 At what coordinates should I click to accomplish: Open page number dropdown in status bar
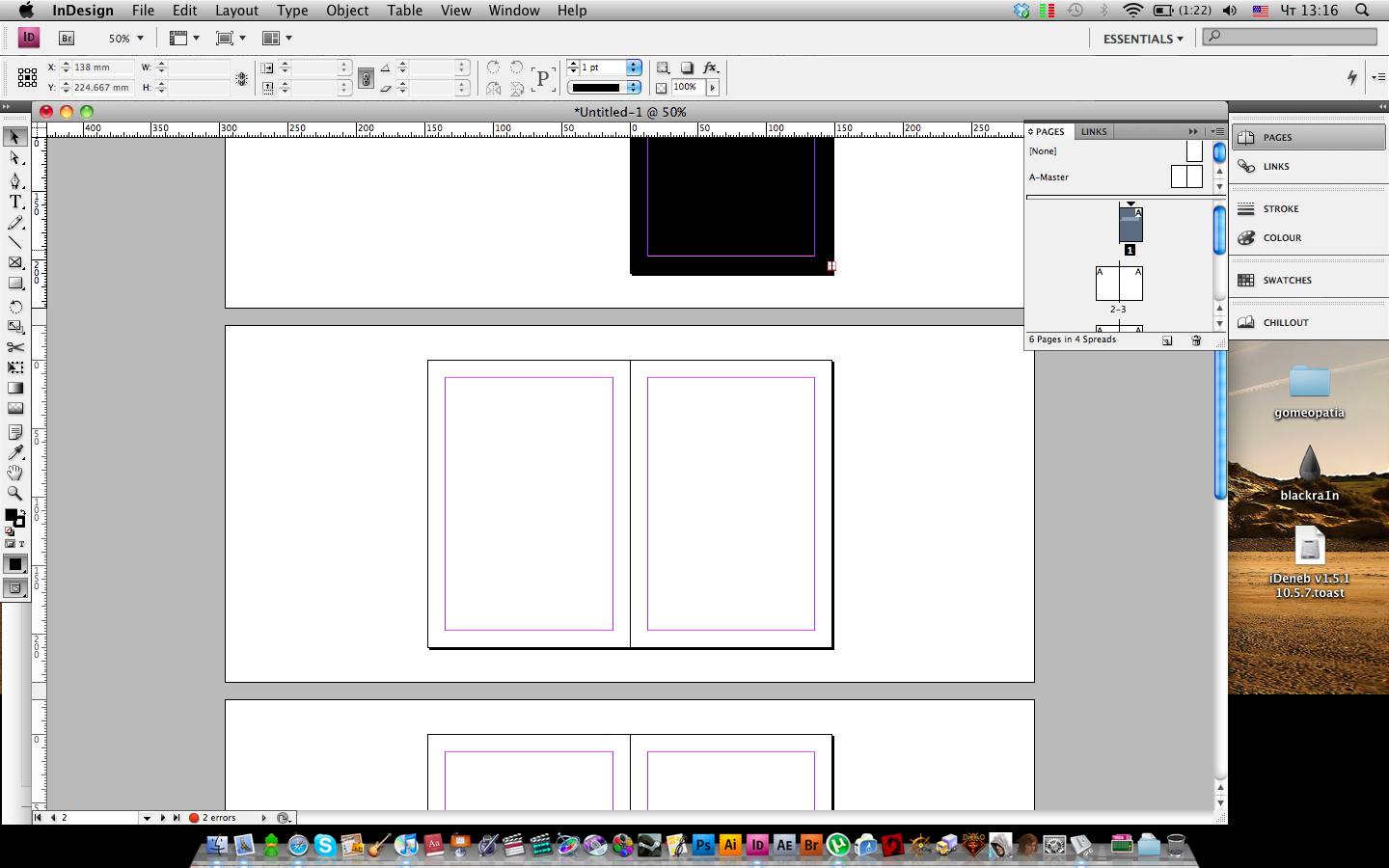(147, 818)
